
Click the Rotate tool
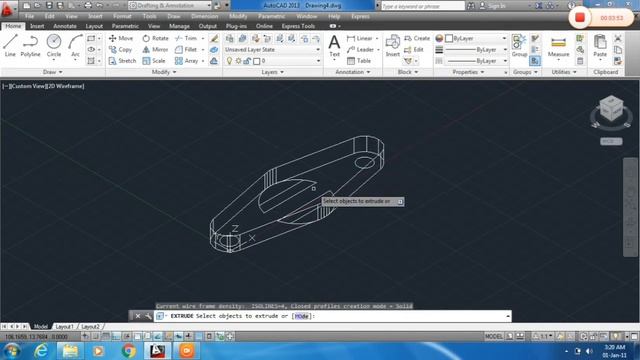(x=155, y=38)
